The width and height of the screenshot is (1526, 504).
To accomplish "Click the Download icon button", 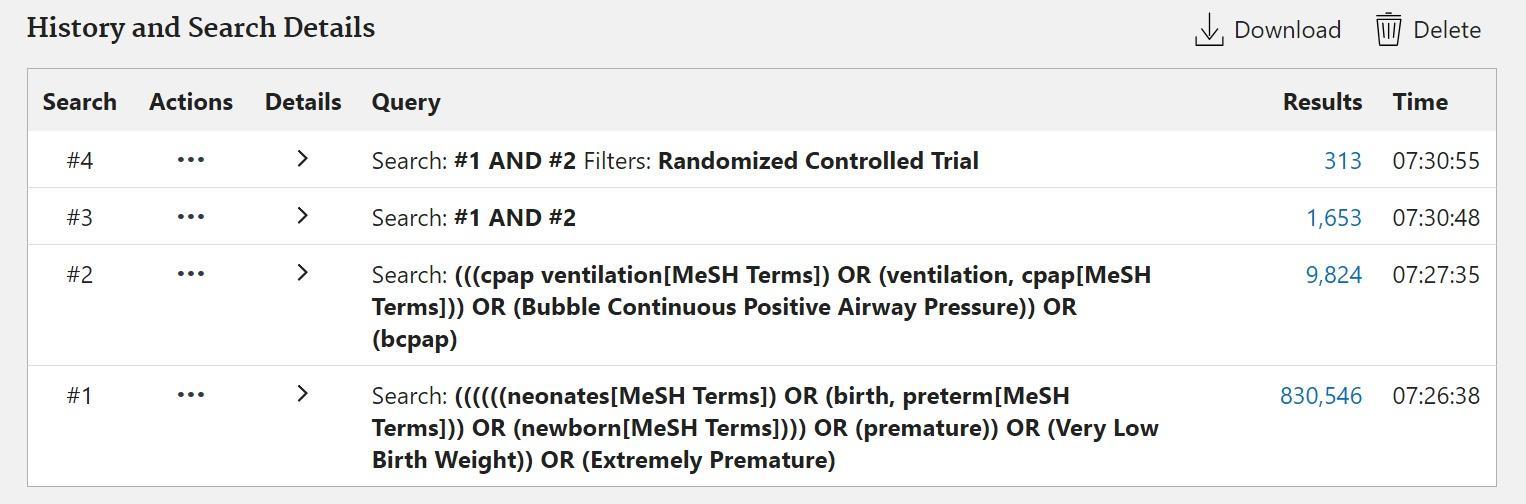I will [x=1209, y=30].
